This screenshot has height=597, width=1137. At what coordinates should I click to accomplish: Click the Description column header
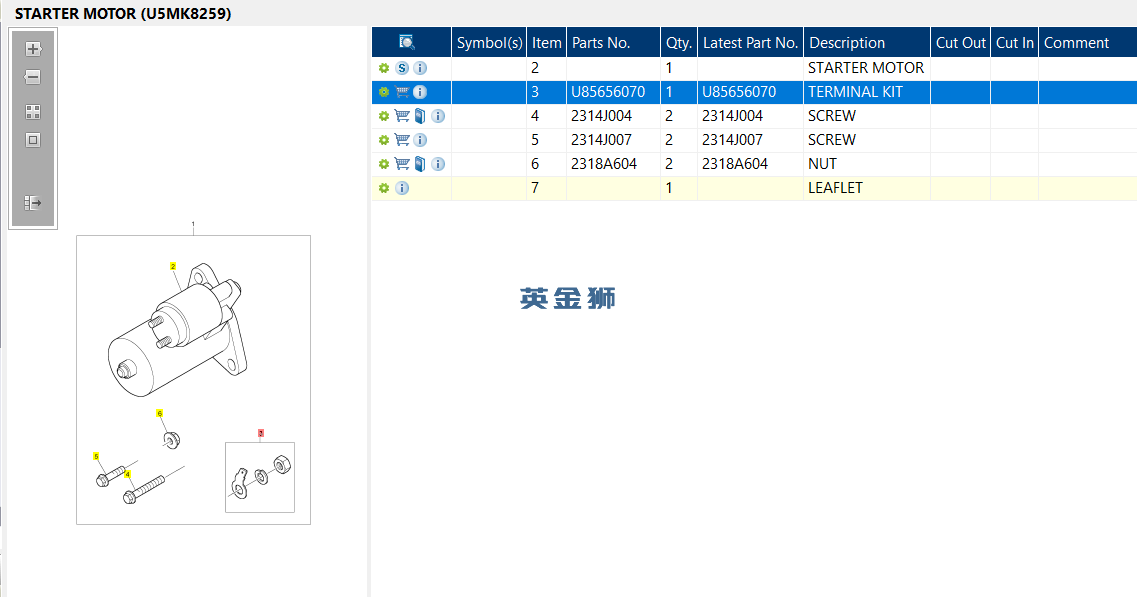pos(847,43)
